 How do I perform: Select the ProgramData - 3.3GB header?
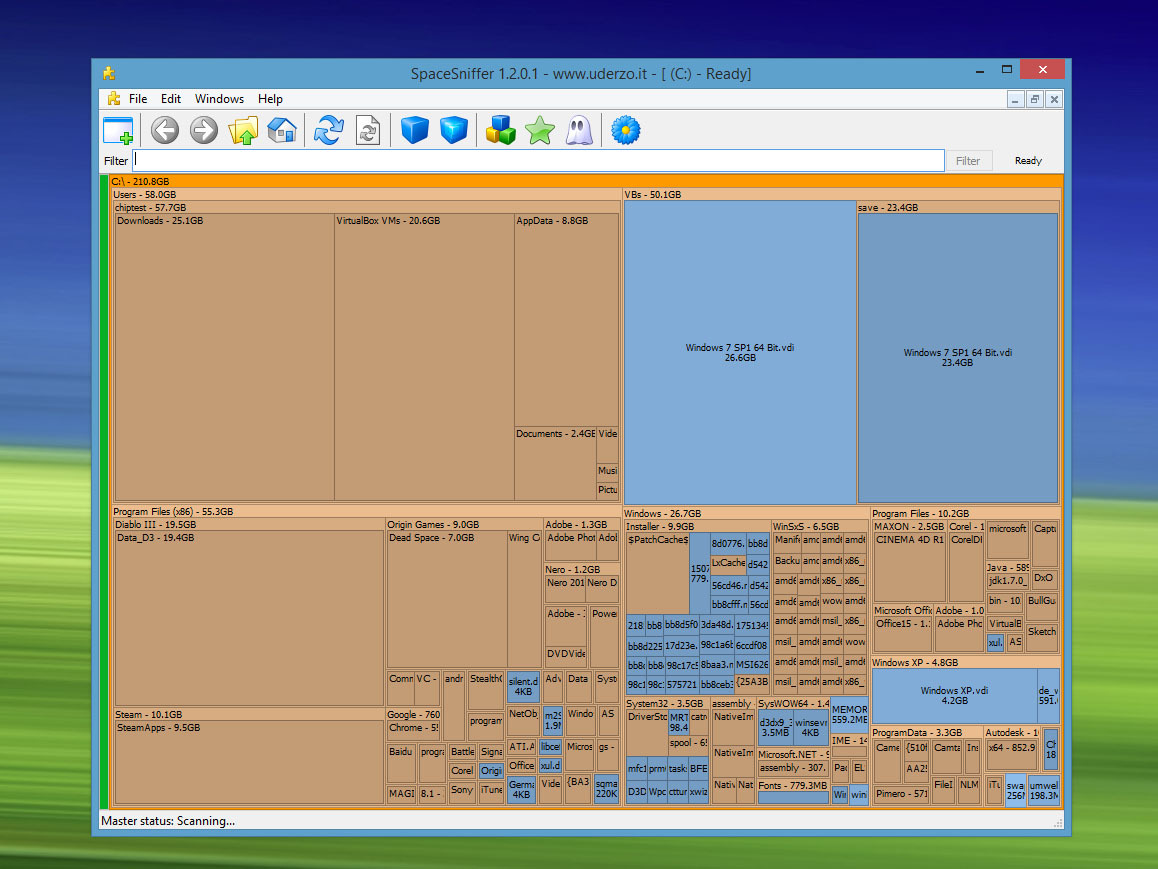927,732
